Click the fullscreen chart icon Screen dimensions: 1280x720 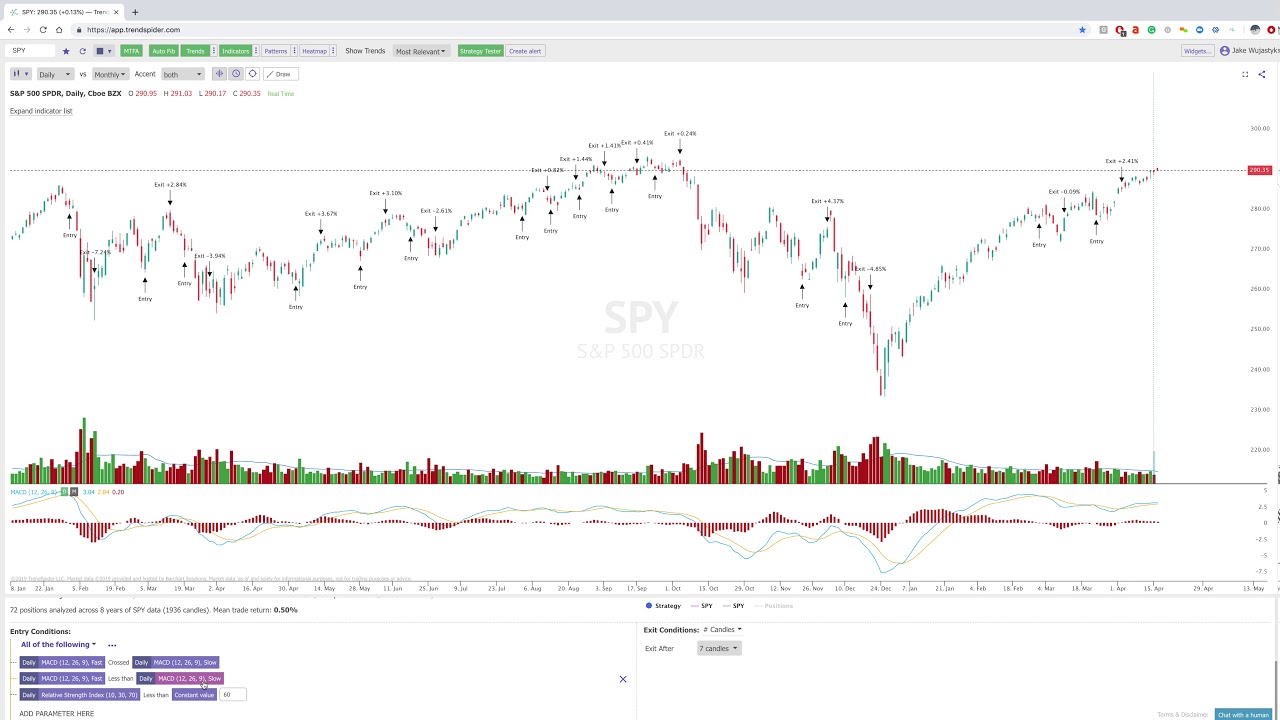tap(1245, 74)
